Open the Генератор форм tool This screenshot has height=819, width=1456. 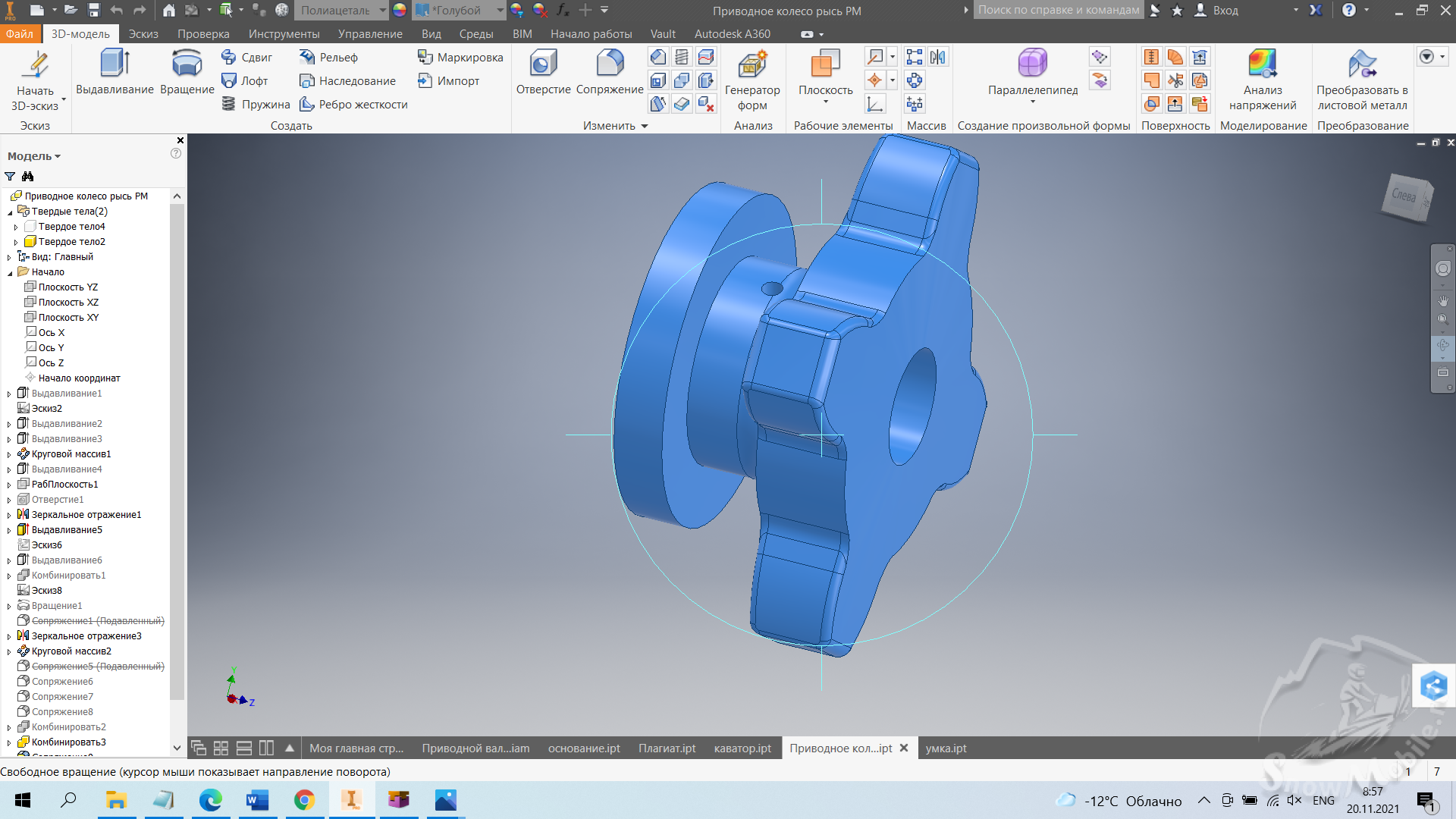click(x=752, y=80)
